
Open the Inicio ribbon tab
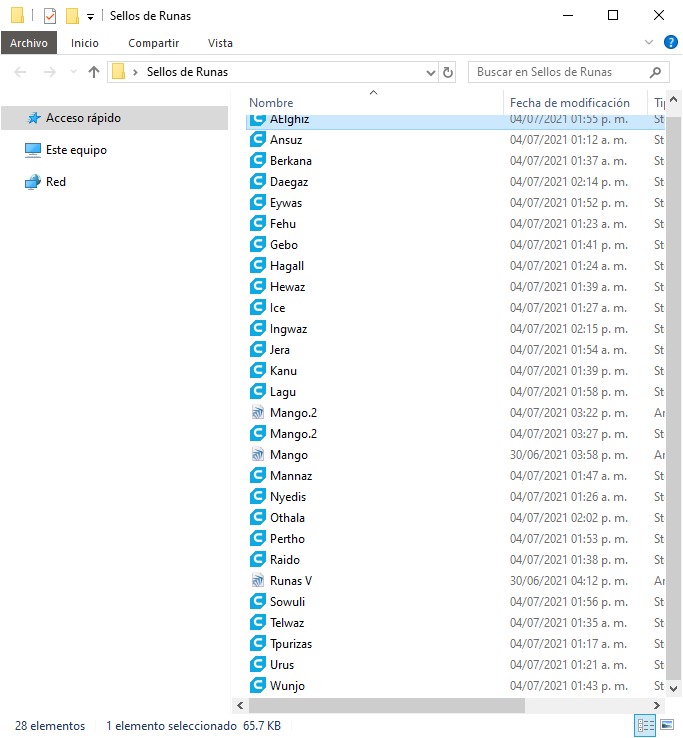click(x=85, y=43)
